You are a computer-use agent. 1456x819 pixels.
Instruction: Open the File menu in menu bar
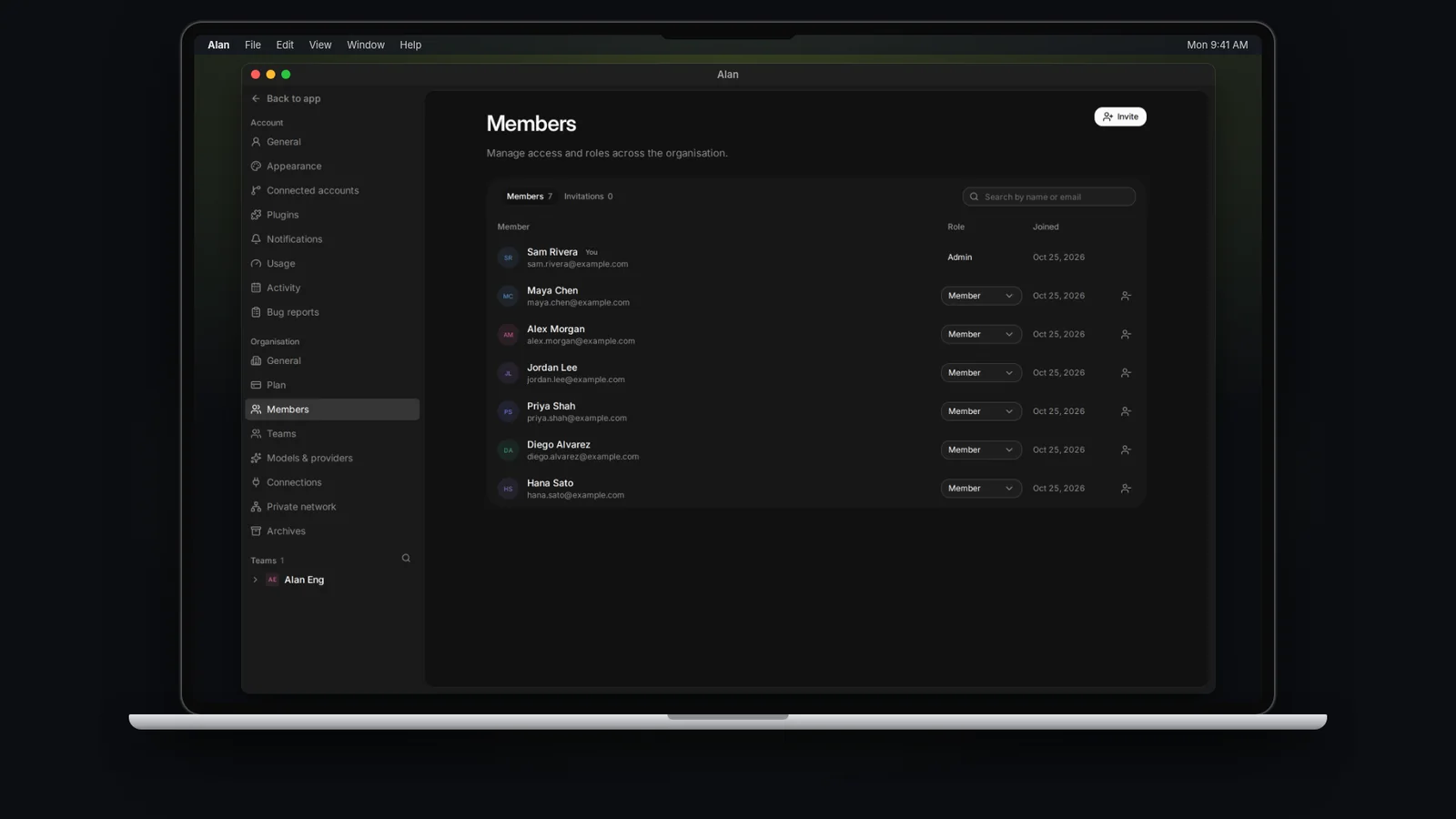click(x=253, y=45)
